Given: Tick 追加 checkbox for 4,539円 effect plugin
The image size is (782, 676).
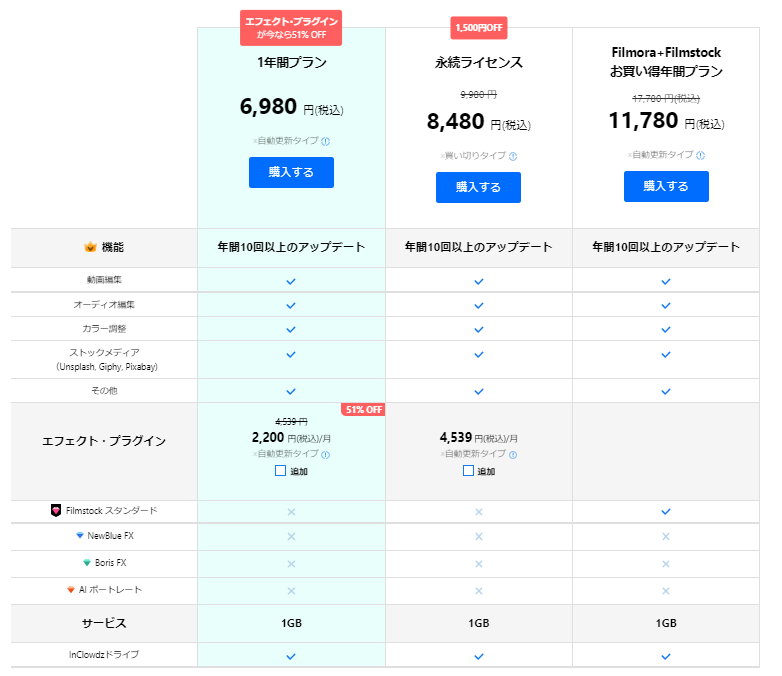Looking at the screenshot, I should [468, 471].
